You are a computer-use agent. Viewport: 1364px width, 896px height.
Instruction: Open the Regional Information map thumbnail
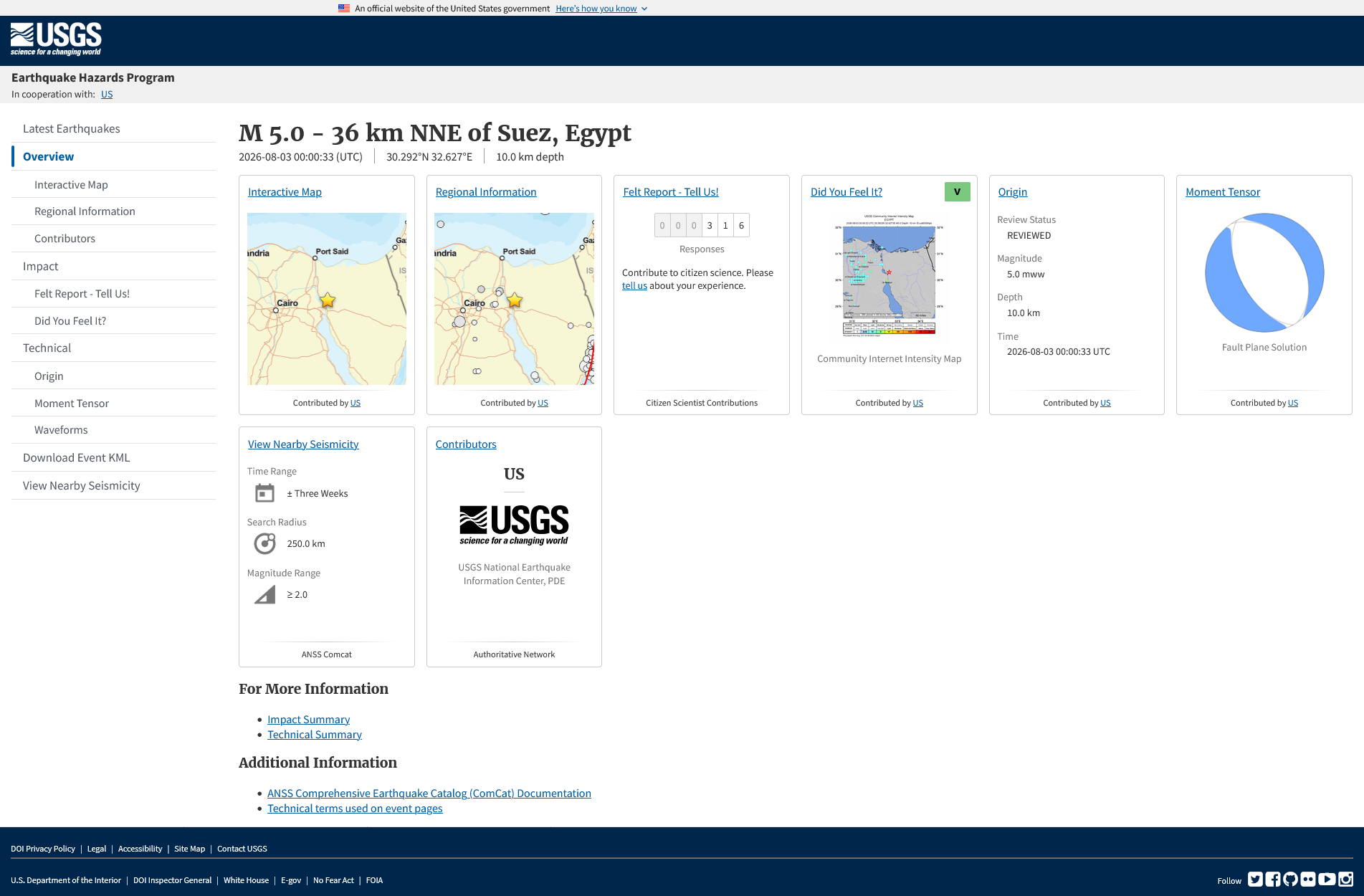pos(514,299)
